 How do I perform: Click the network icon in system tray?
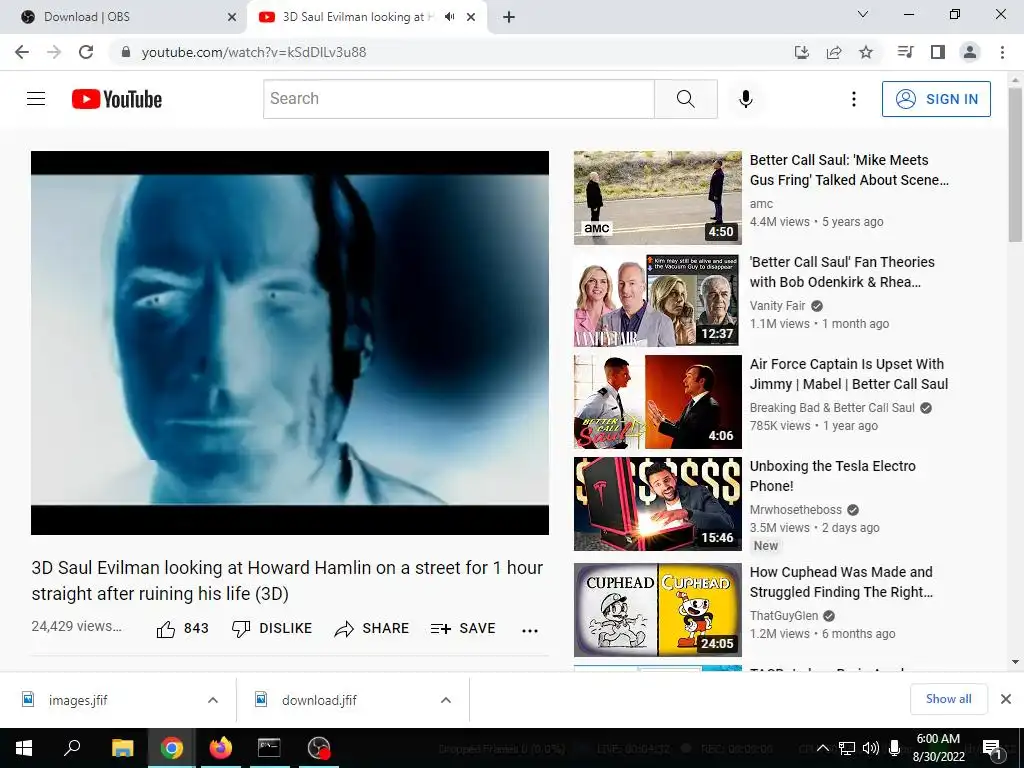click(847, 748)
